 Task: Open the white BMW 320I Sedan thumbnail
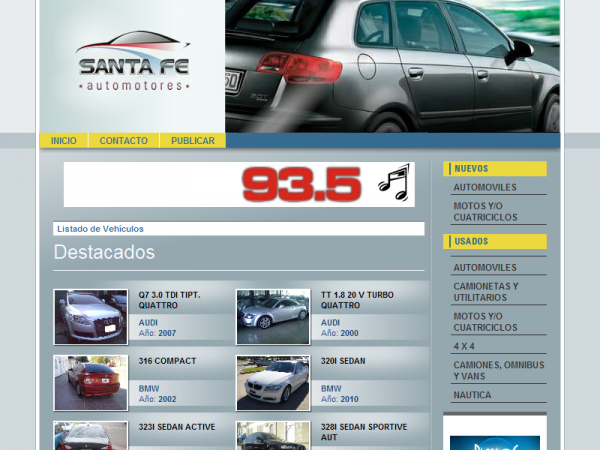coord(273,383)
